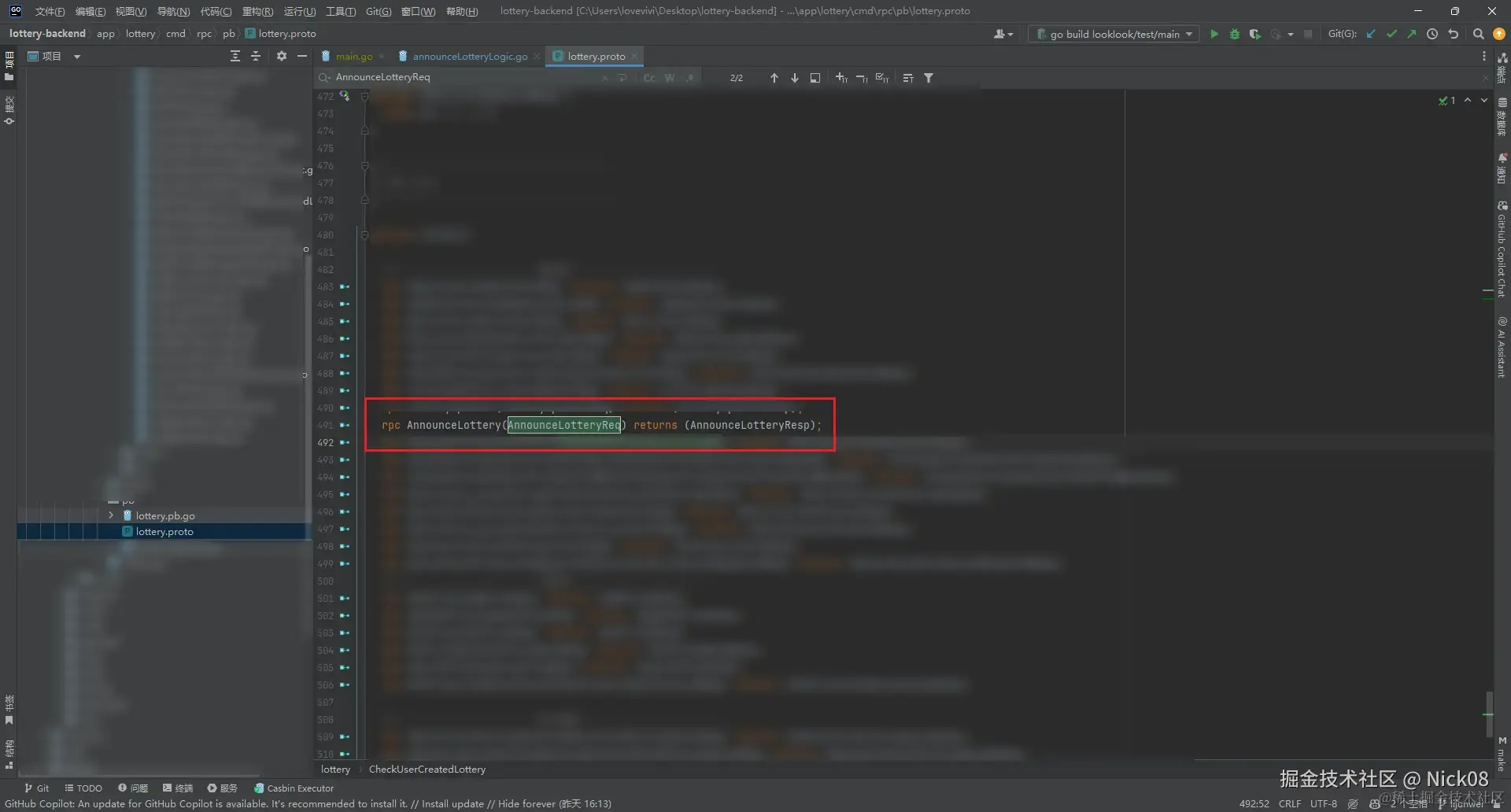1511x812 pixels.
Task: Open GitHub Copilot Chat side panel
Action: 1502,249
